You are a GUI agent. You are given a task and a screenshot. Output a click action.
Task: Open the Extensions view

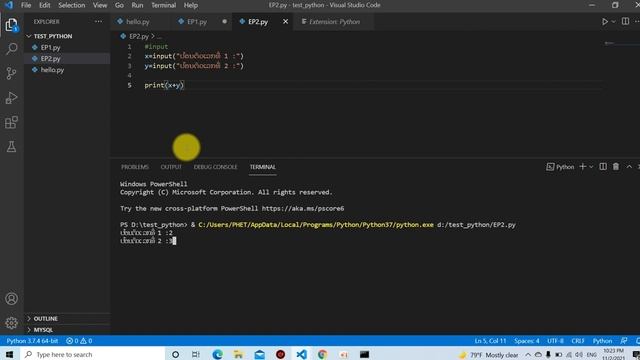(11, 122)
